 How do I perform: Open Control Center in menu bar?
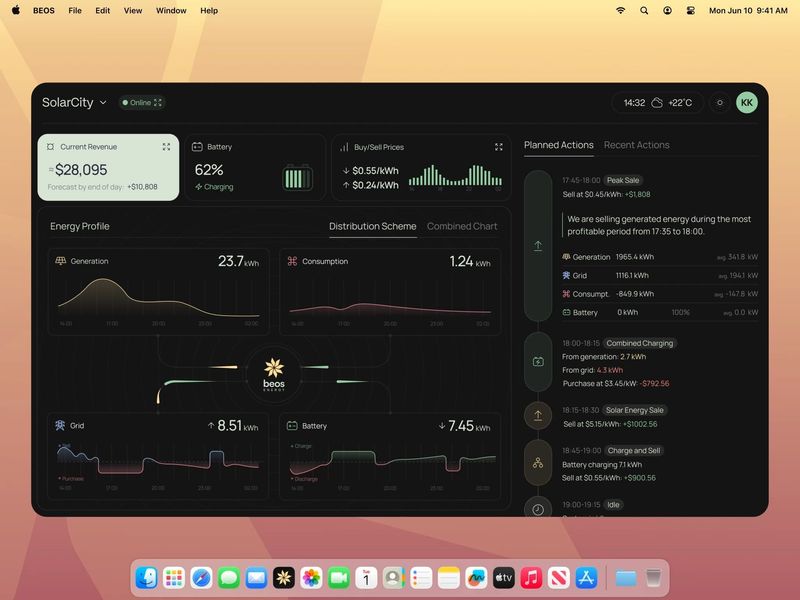690,10
